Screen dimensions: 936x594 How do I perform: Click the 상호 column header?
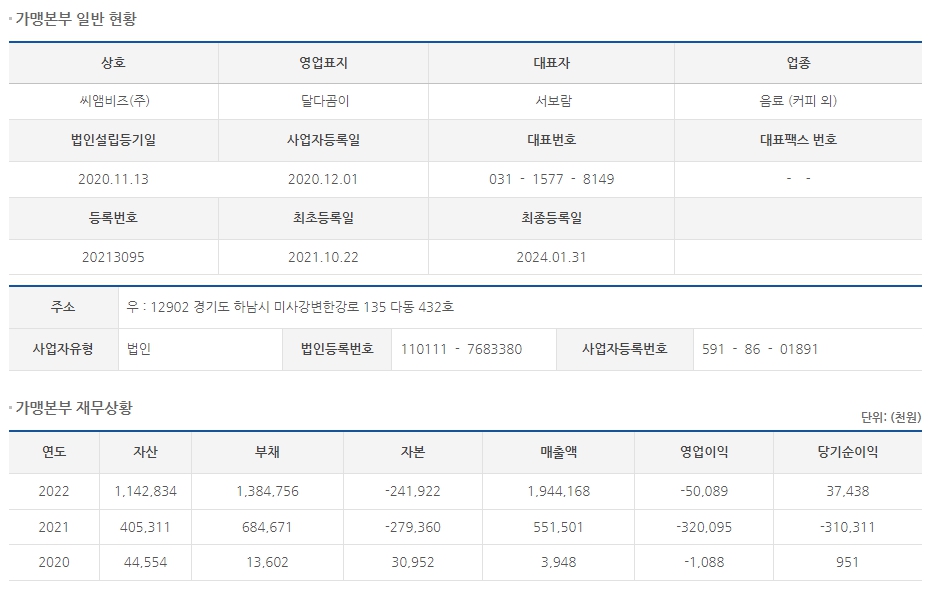coord(113,63)
